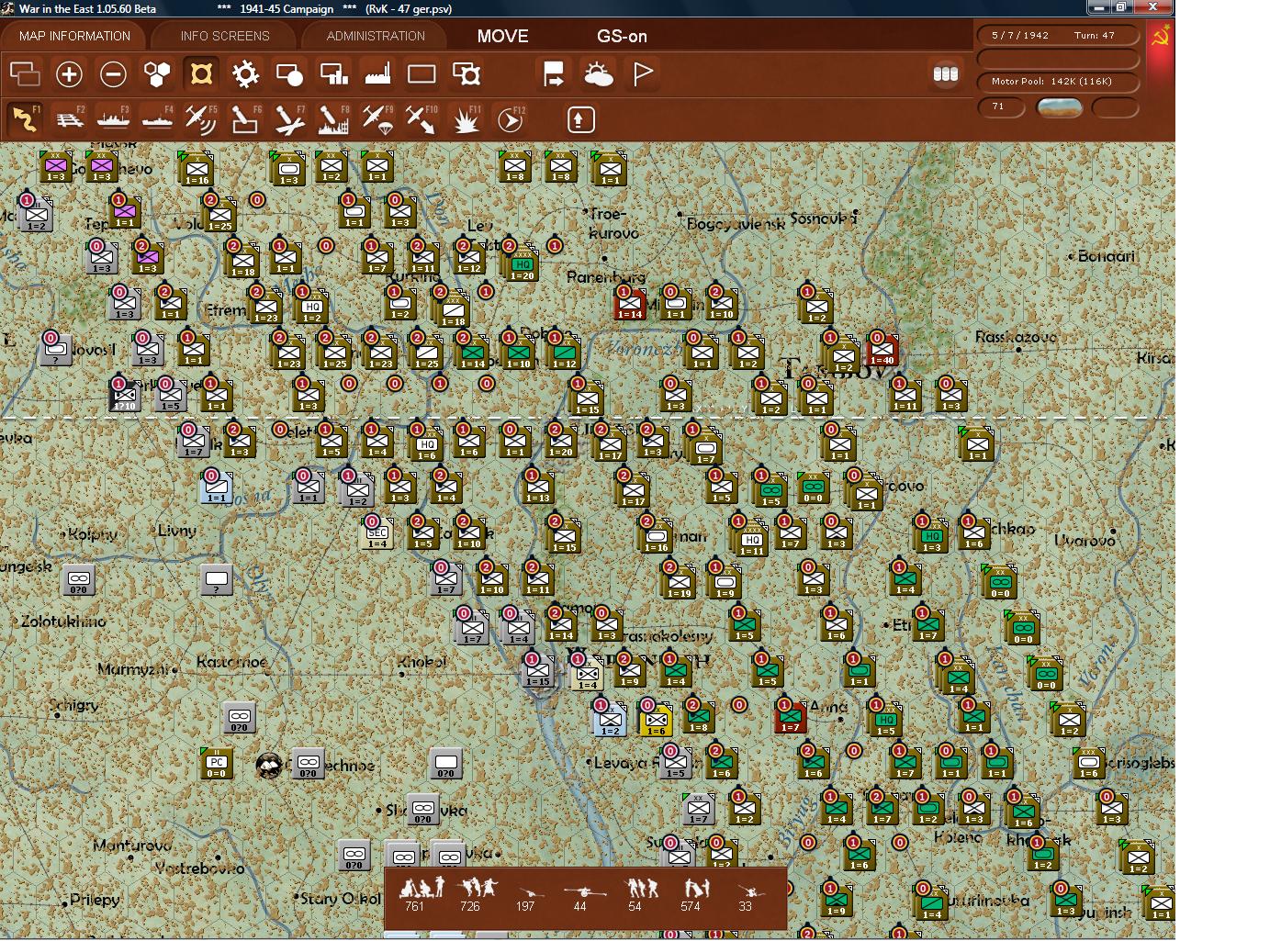Select F9 air transport parachute mode
The height and width of the screenshot is (952, 1270).
coord(377,119)
